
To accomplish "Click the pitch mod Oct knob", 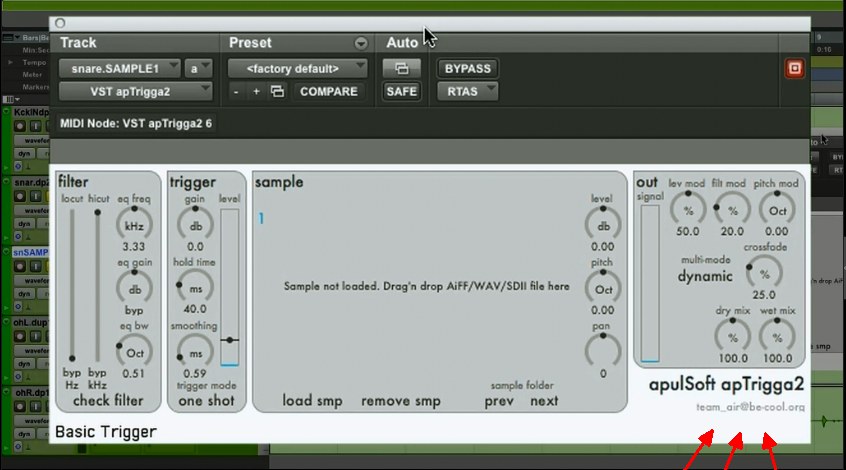I will 777,209.
